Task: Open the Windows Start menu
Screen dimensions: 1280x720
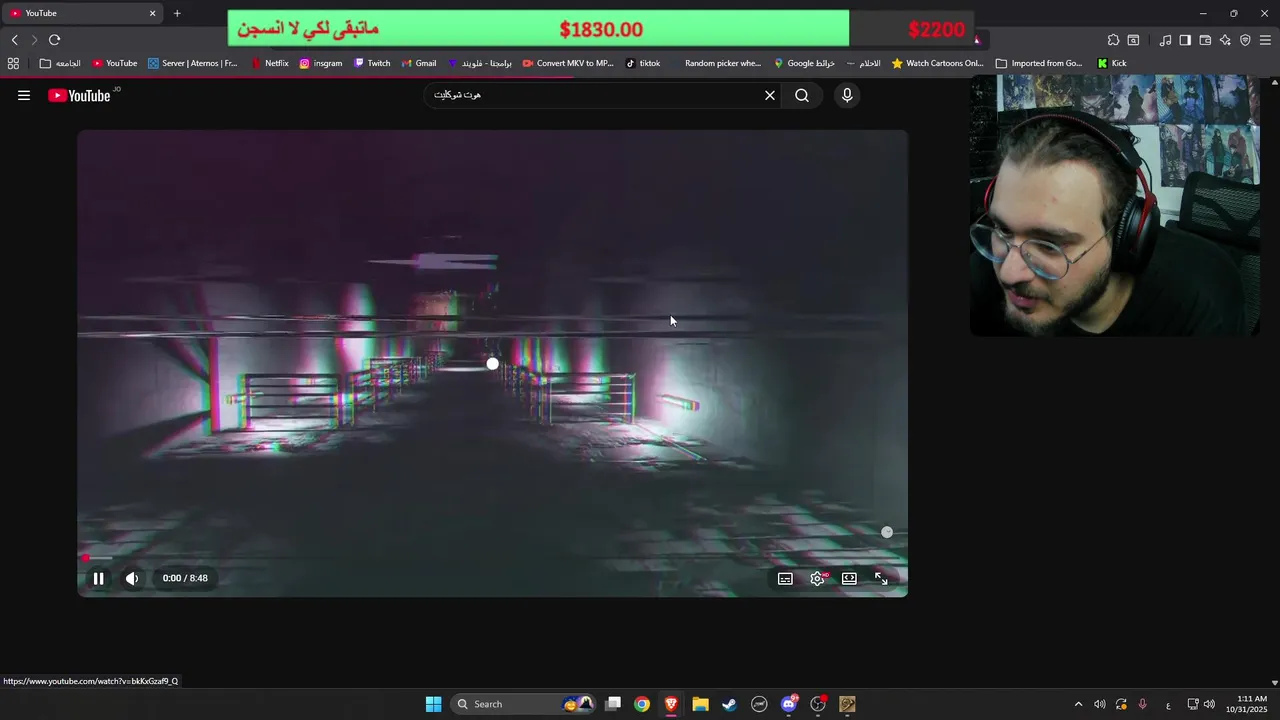Action: pos(433,704)
